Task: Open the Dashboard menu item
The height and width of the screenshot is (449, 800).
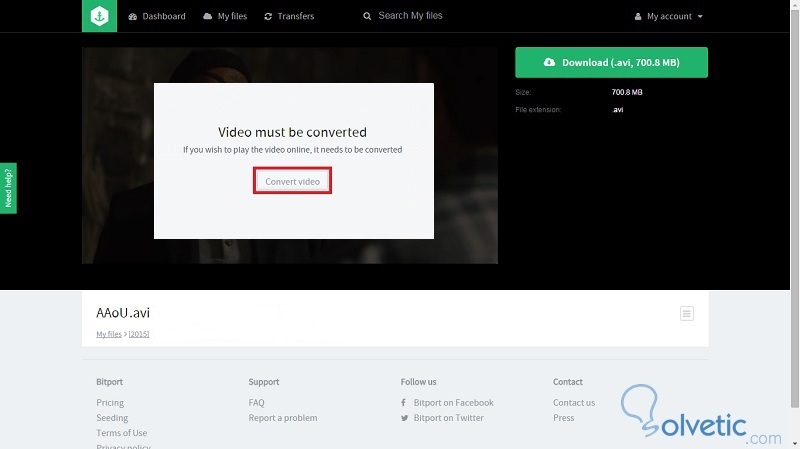Action: [157, 16]
